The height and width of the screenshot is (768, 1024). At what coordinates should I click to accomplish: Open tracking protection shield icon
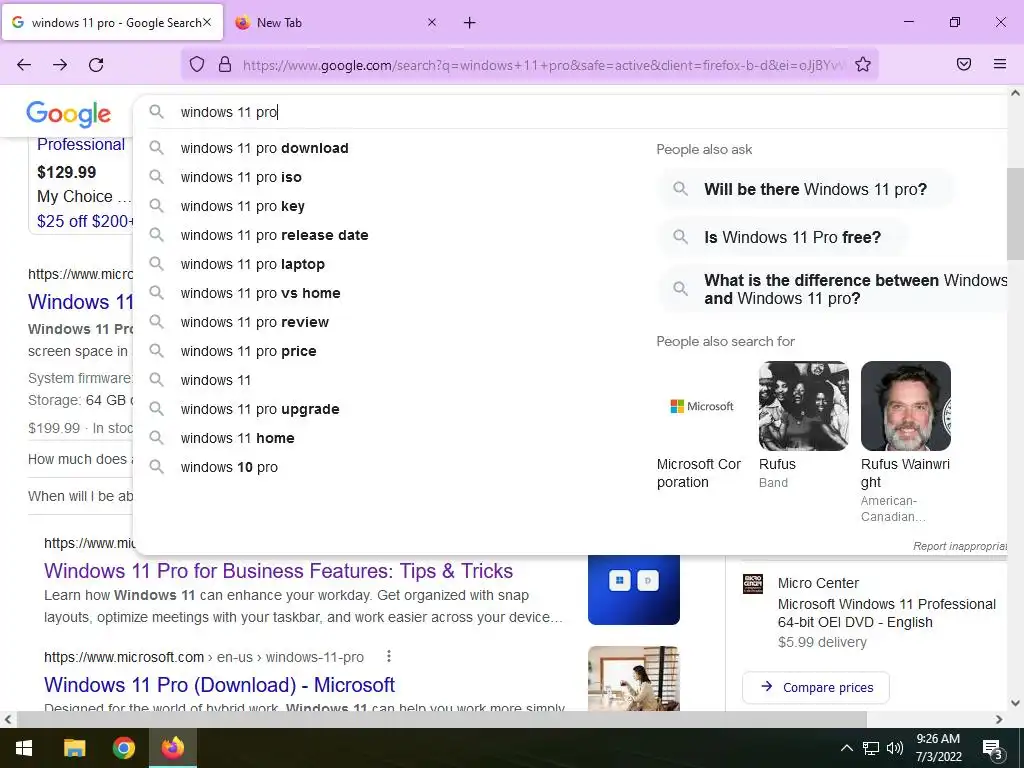pyautogui.click(x=197, y=64)
